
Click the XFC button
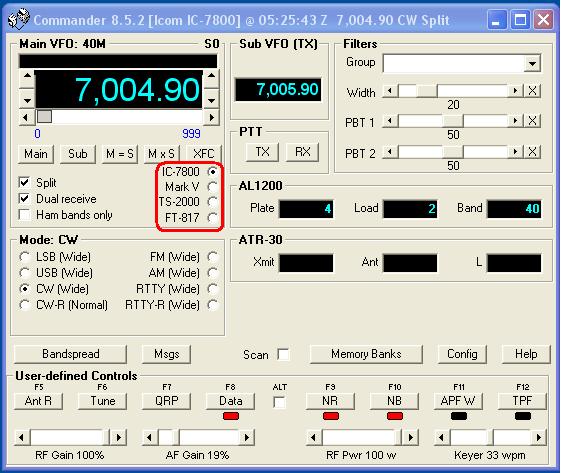pos(204,154)
